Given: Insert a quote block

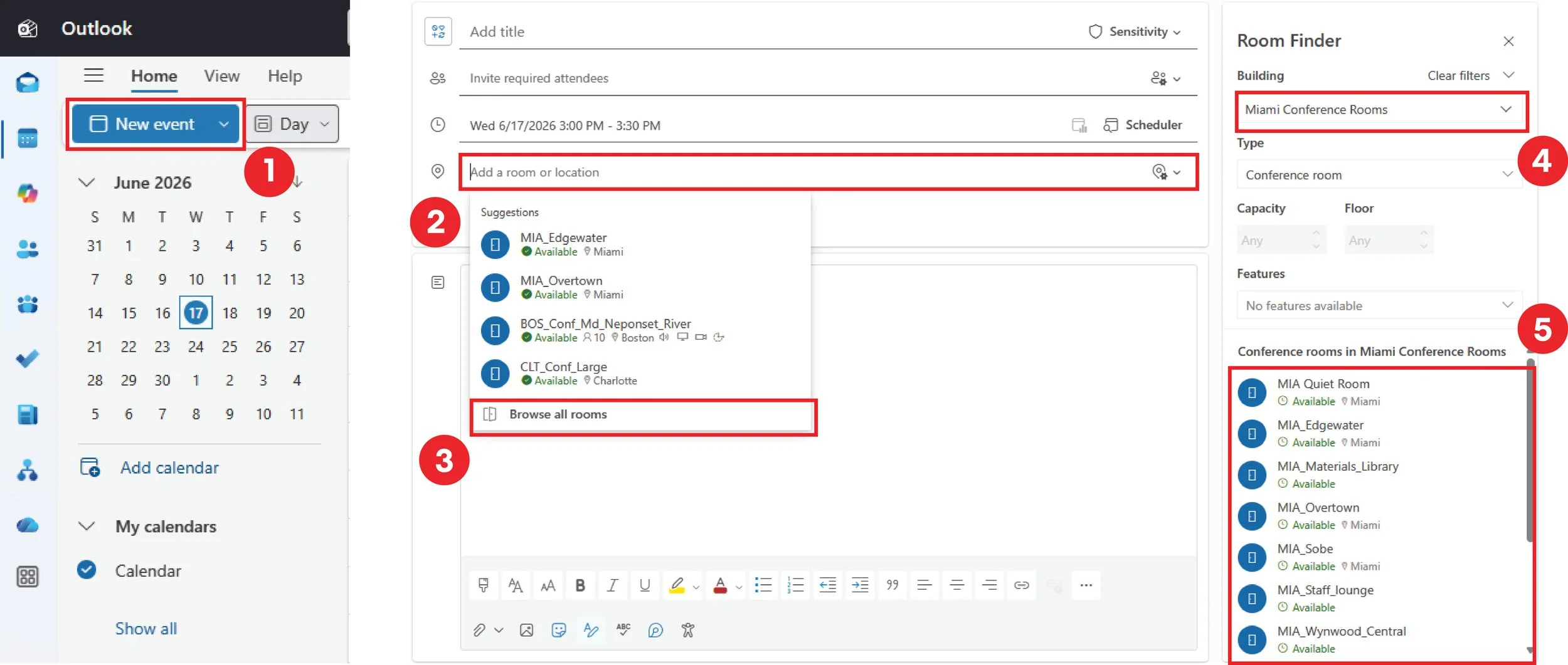Looking at the screenshot, I should [893, 585].
